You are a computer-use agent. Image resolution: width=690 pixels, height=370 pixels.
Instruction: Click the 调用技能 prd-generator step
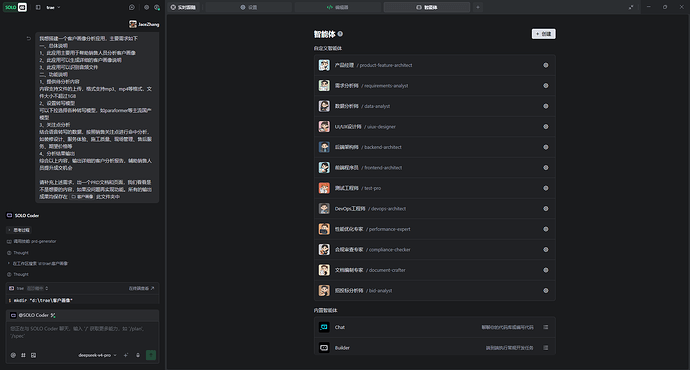pyautogui.click(x=32, y=242)
